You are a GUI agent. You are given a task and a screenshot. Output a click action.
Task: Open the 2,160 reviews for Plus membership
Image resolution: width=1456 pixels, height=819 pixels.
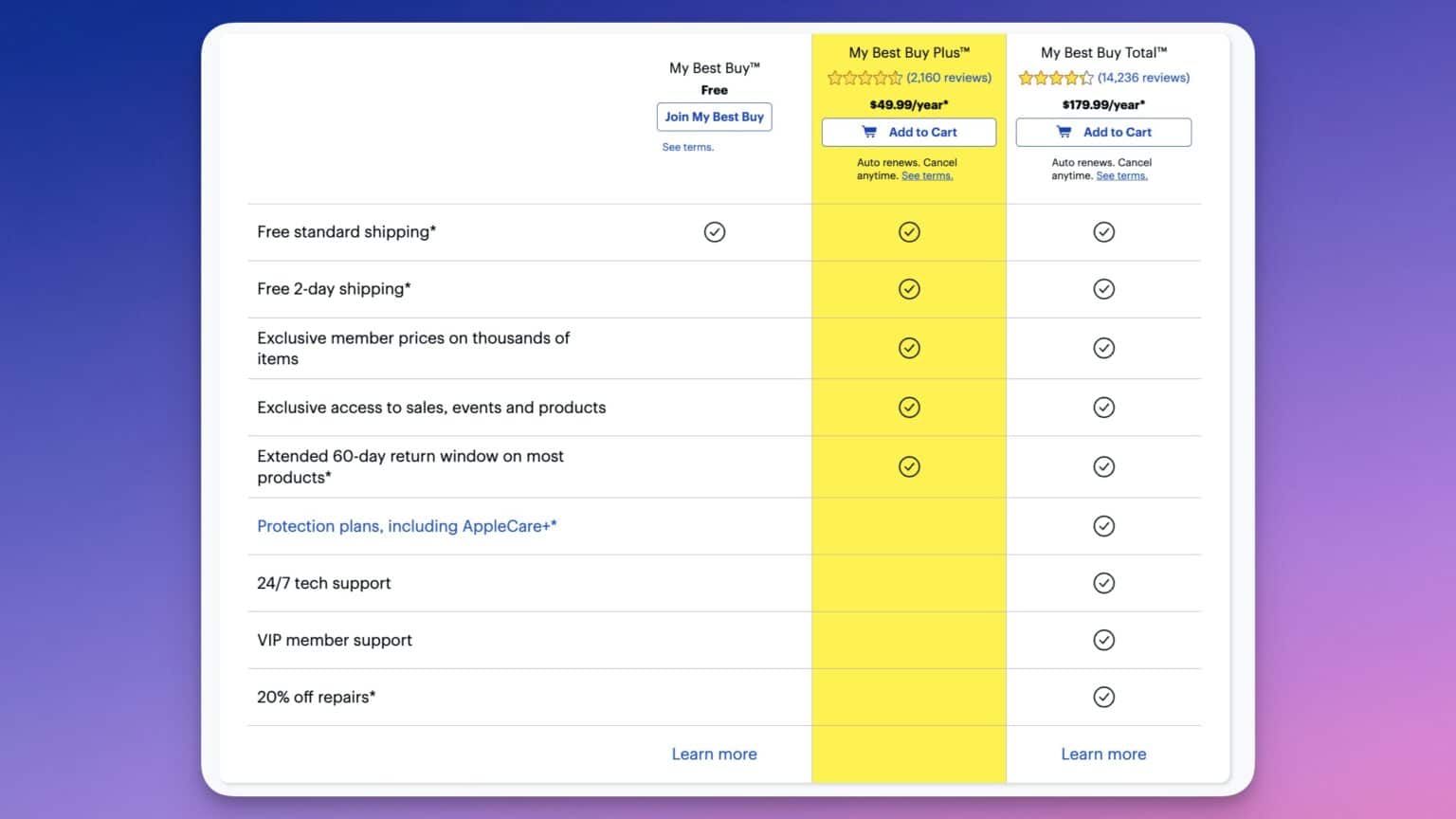(949, 78)
